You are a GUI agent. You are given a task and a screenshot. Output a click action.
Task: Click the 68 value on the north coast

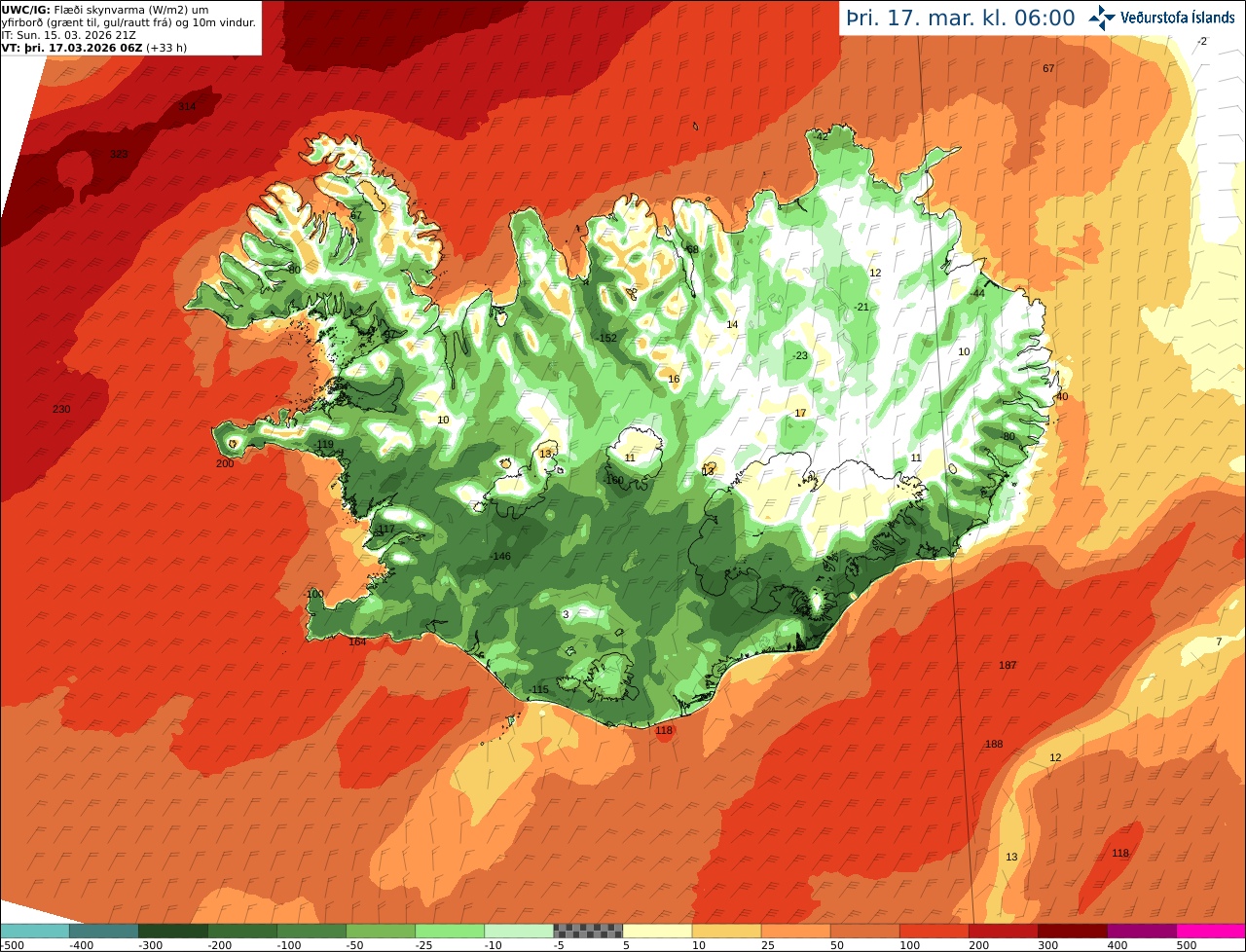pos(693,249)
